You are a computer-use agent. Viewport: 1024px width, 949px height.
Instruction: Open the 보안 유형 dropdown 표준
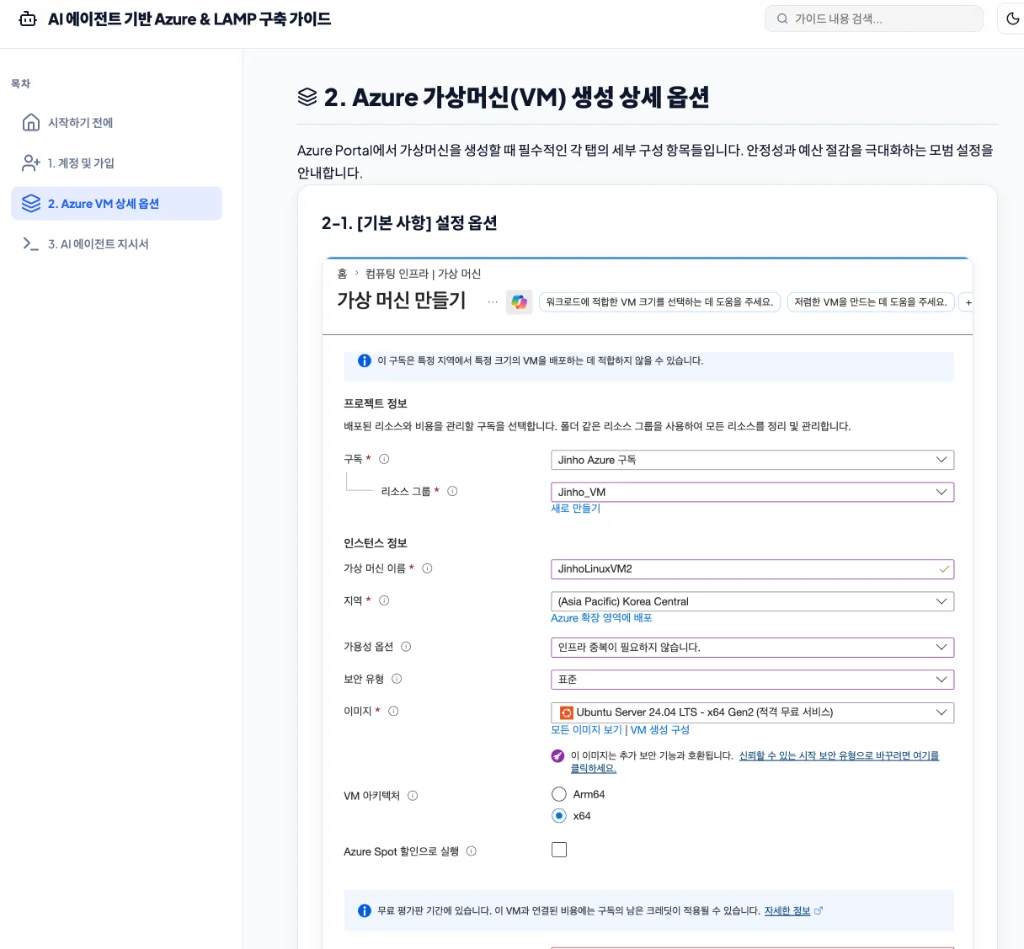752,679
